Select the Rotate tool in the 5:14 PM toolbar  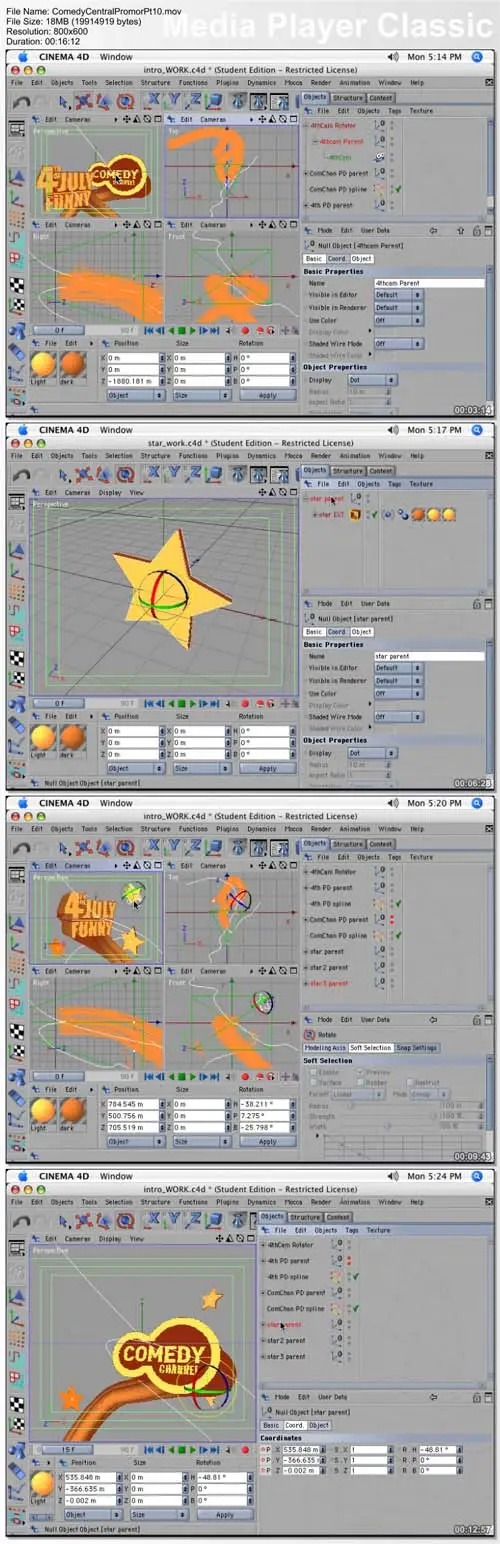[125, 101]
